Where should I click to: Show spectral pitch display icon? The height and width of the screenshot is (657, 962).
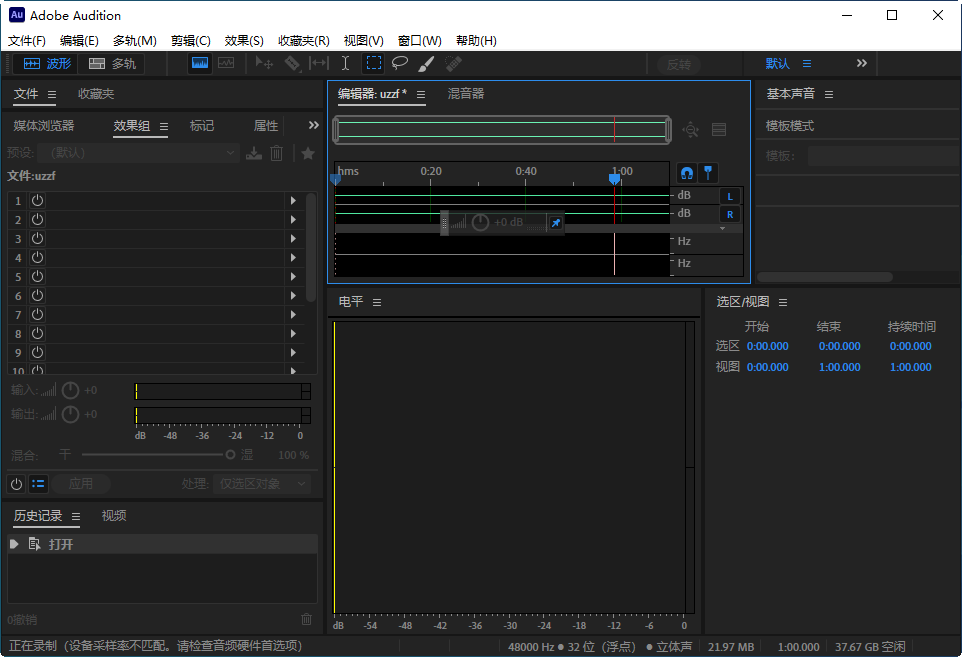tap(226, 63)
